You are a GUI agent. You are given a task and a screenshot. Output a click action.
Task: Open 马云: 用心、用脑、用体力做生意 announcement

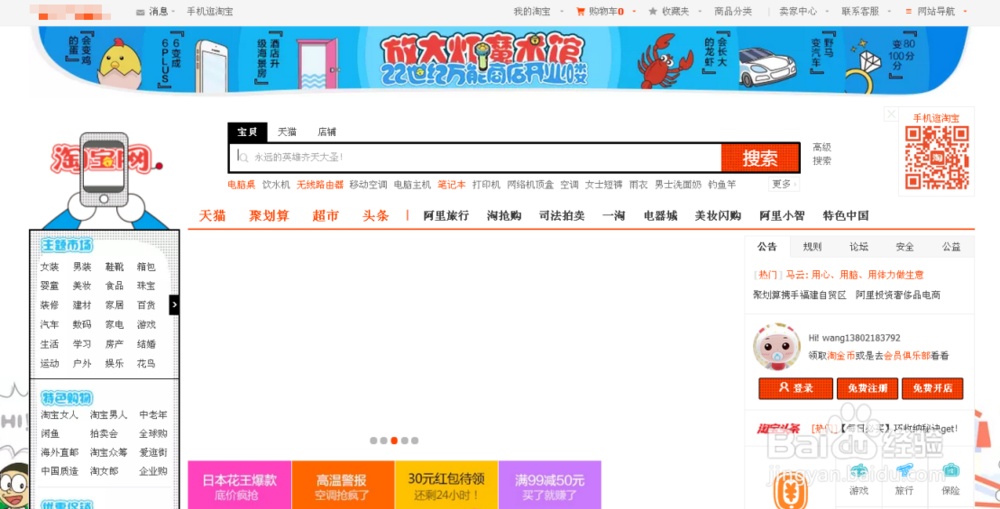click(x=854, y=275)
